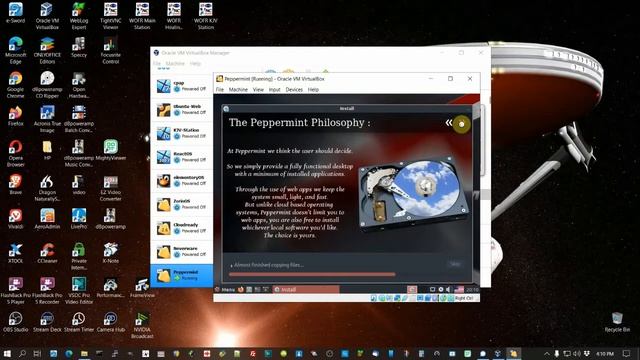Select the ReactOS virtual machine
The width and height of the screenshot is (640, 360).
182,157
